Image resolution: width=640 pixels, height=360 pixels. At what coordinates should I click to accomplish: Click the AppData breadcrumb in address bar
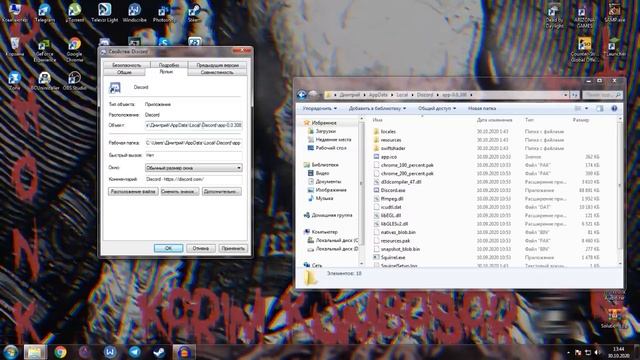(378, 95)
